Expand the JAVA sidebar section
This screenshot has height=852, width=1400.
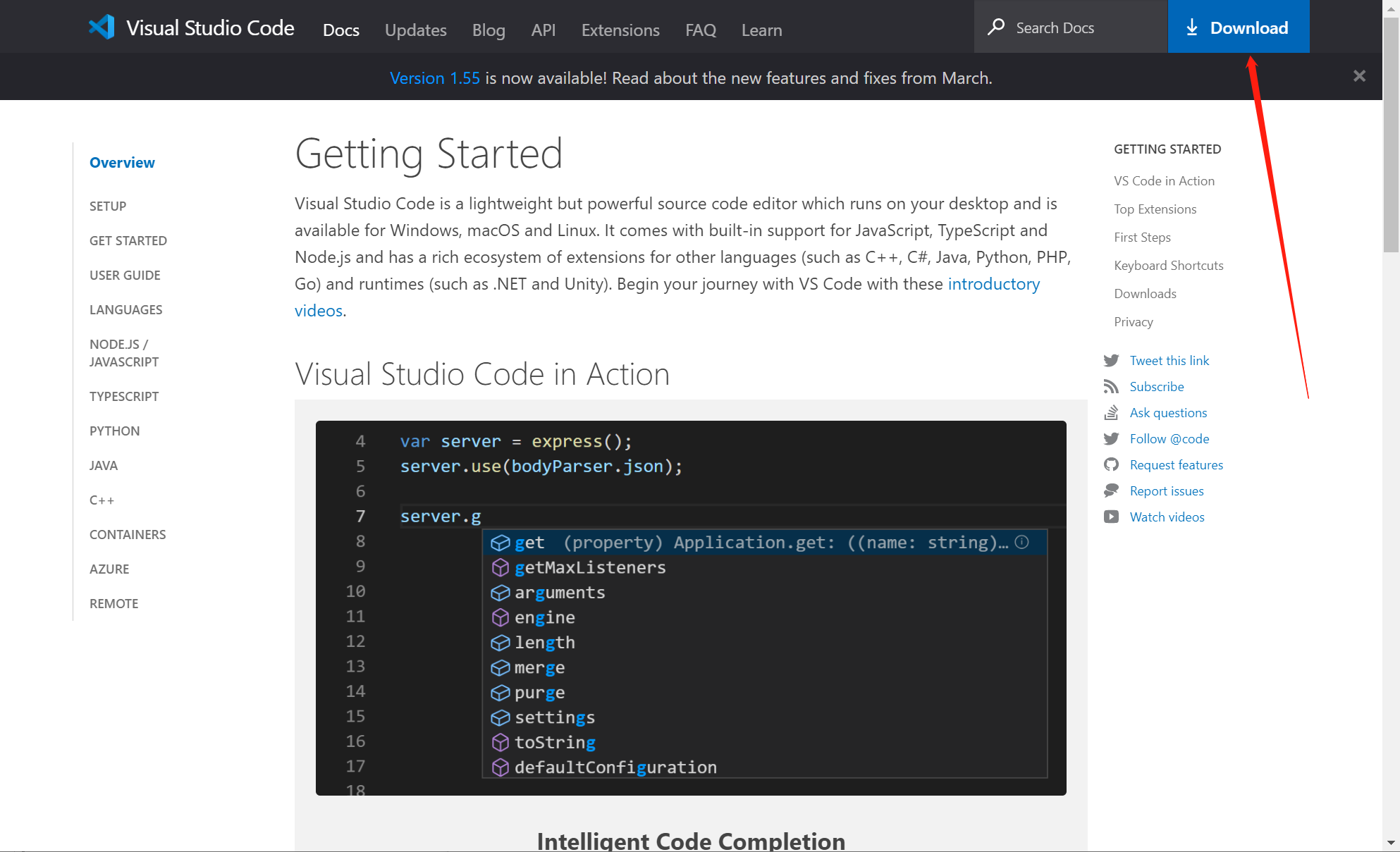coord(104,466)
